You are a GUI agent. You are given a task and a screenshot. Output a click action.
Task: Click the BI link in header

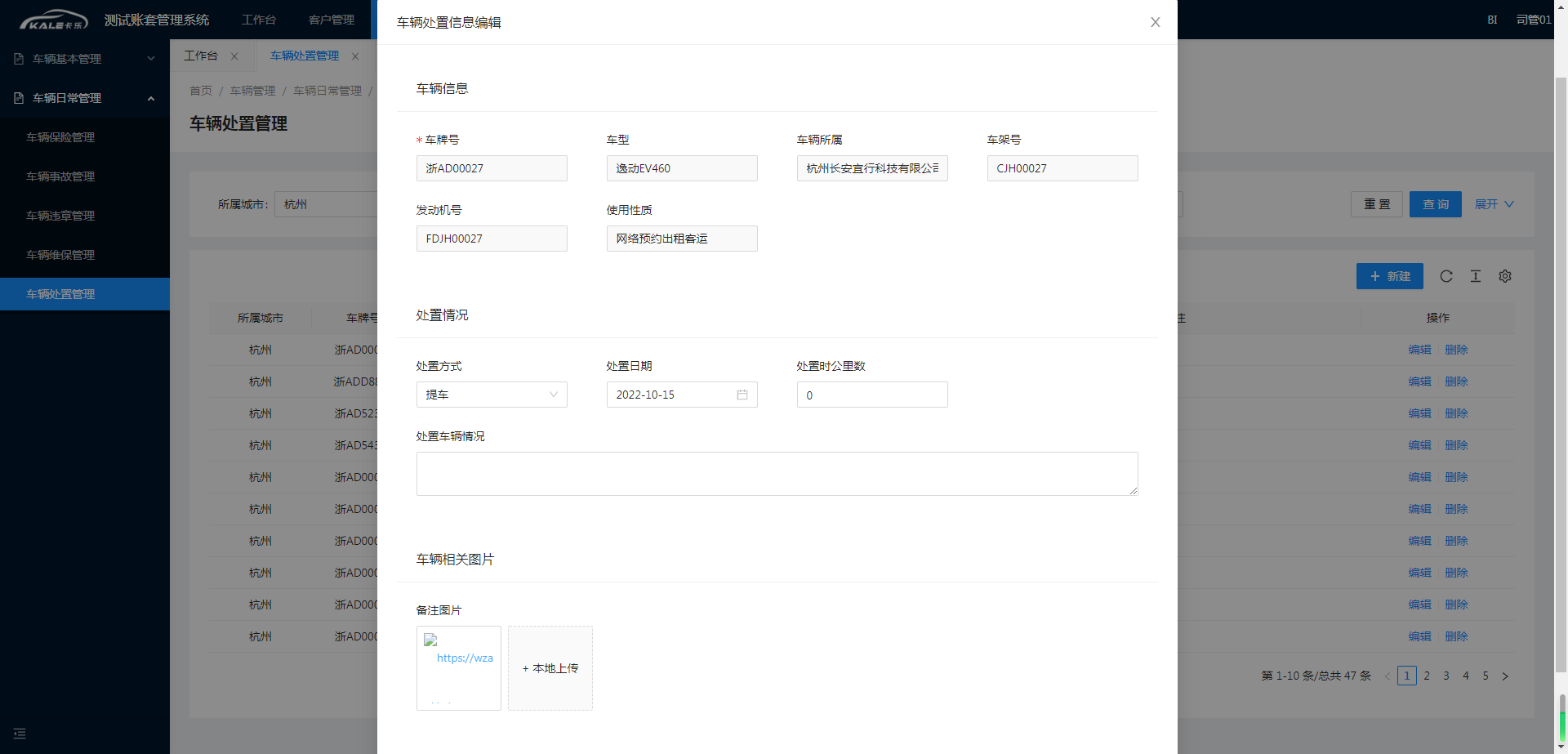tap(1492, 20)
